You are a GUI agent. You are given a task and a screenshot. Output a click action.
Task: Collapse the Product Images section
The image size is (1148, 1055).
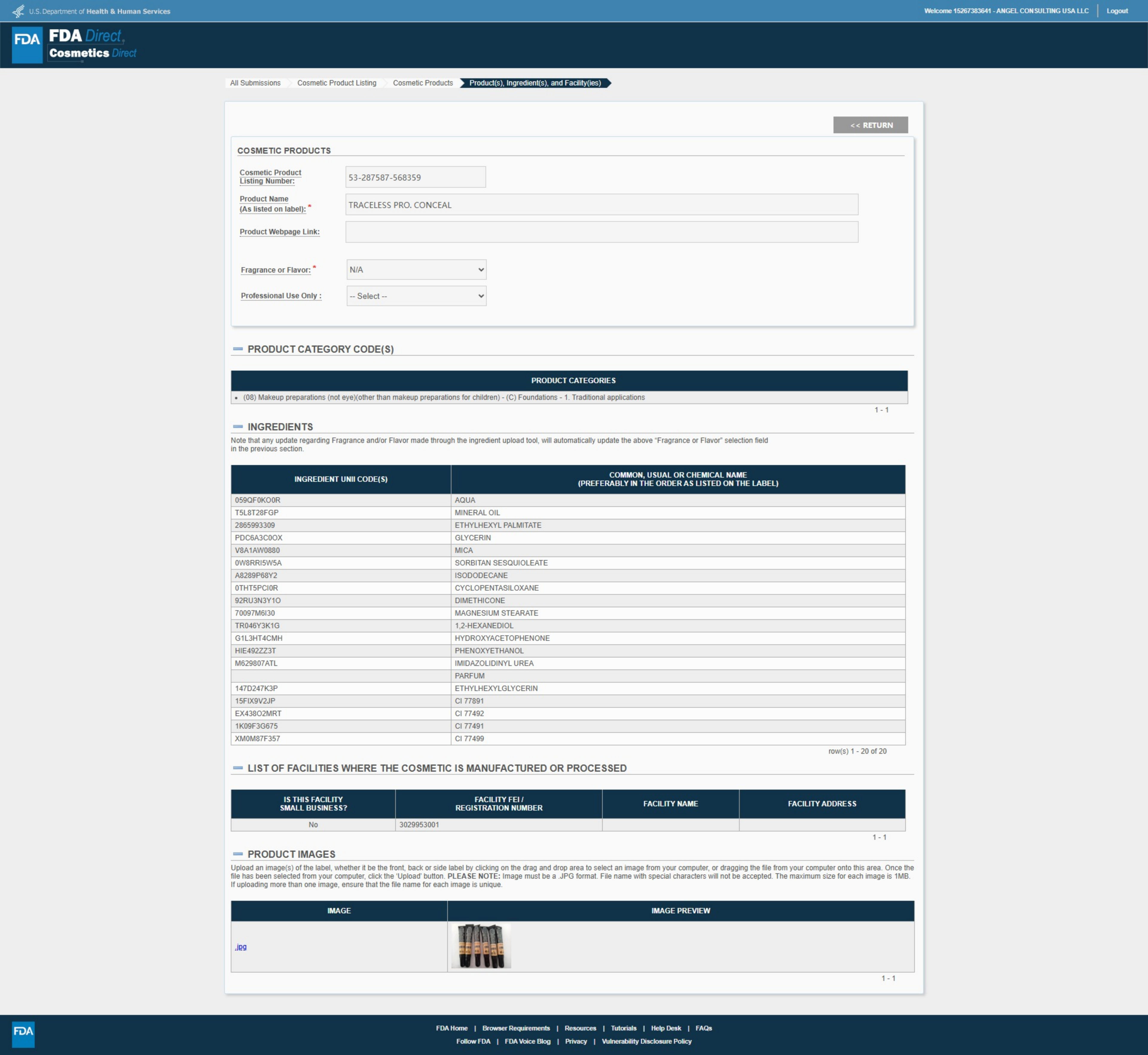tap(238, 854)
